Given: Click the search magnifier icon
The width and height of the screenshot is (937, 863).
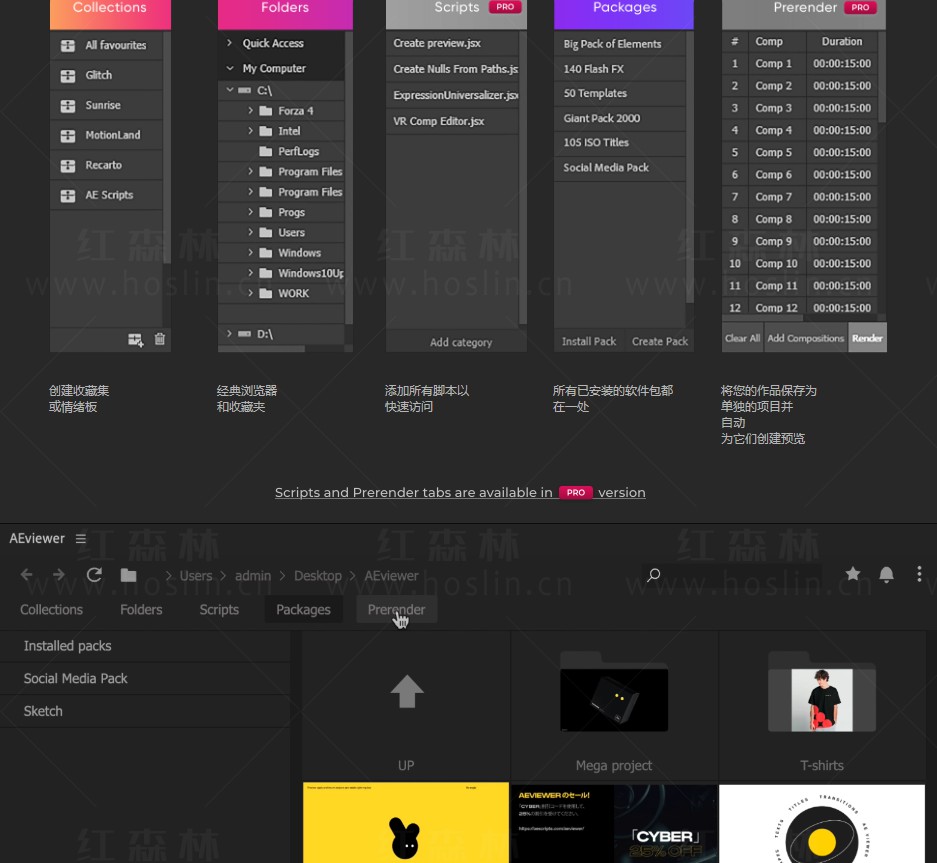Looking at the screenshot, I should (654, 575).
